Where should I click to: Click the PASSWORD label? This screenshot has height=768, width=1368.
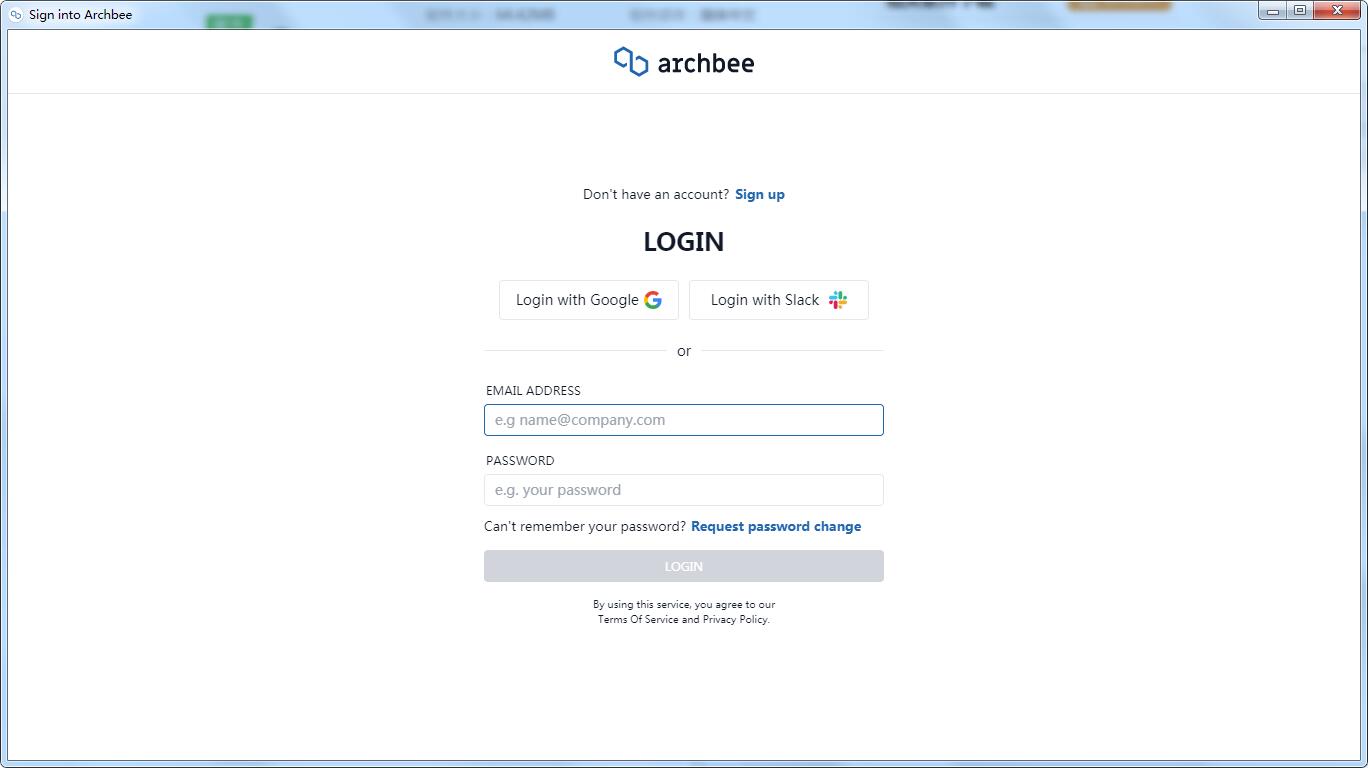pos(520,461)
